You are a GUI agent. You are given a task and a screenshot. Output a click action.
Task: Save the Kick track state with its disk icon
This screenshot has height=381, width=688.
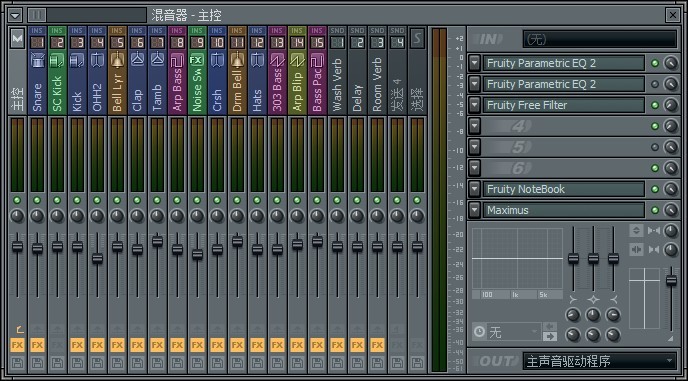pos(77,363)
